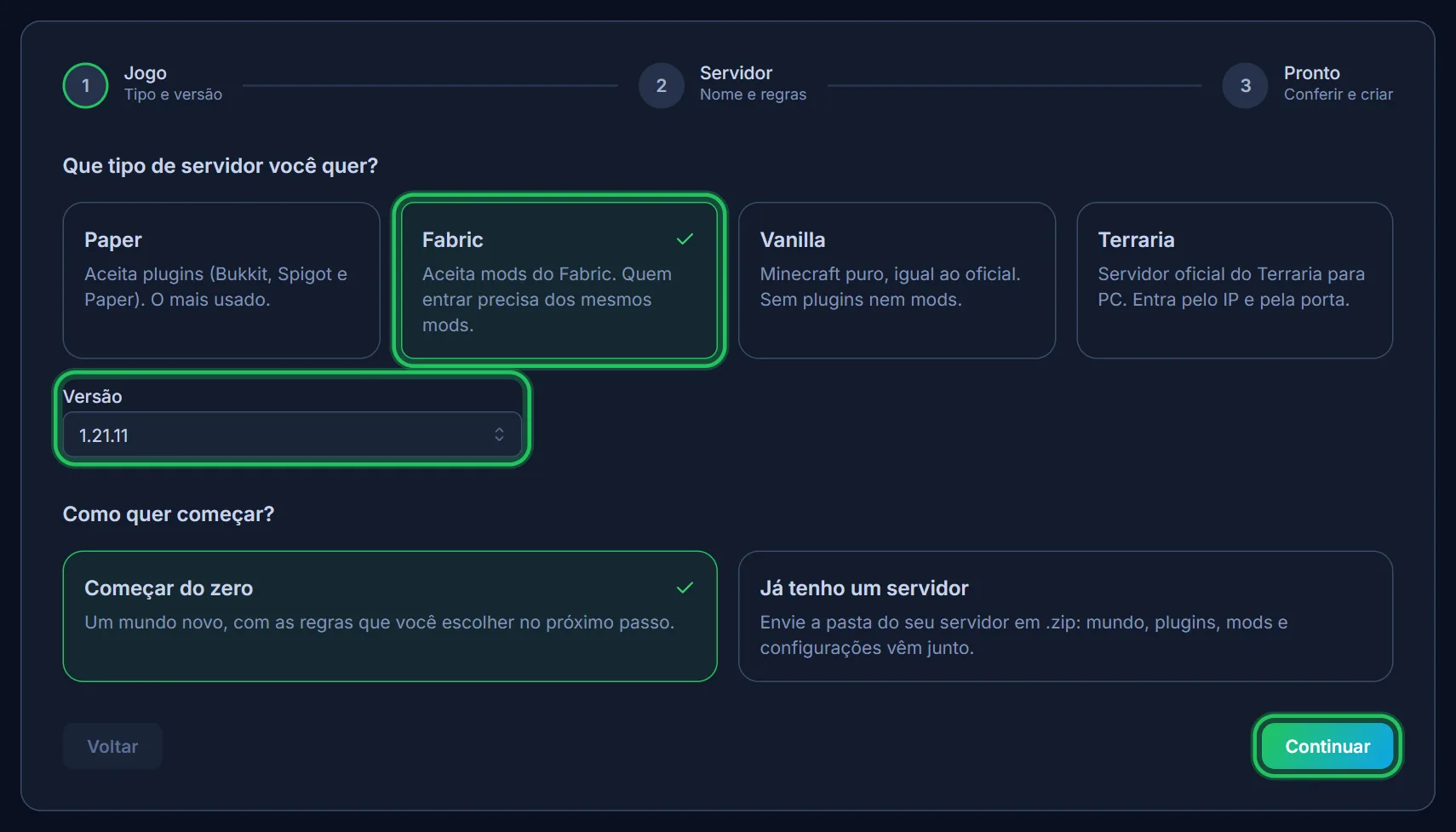Click the 'Nome e regras' step subtitle
The height and width of the screenshot is (832, 1456).
753,95
